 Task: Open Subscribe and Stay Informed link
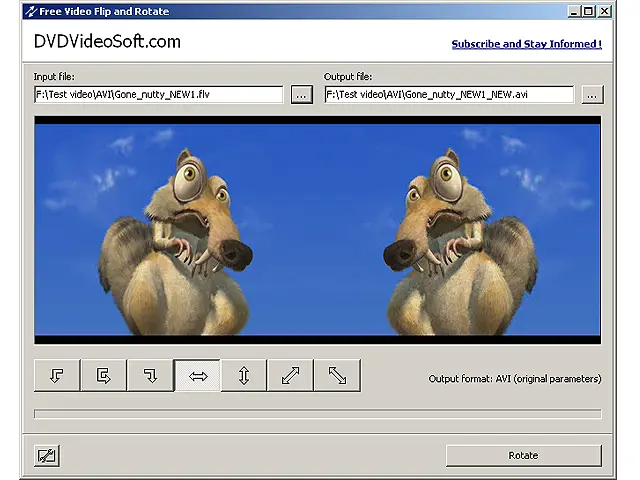click(527, 44)
